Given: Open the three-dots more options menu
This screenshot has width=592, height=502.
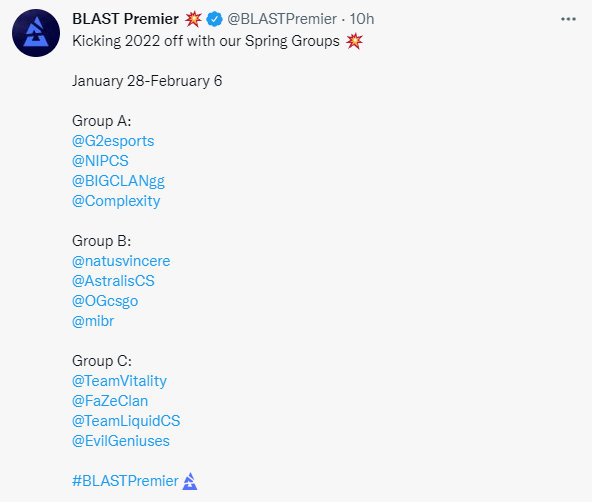Looking at the screenshot, I should (x=568, y=19).
